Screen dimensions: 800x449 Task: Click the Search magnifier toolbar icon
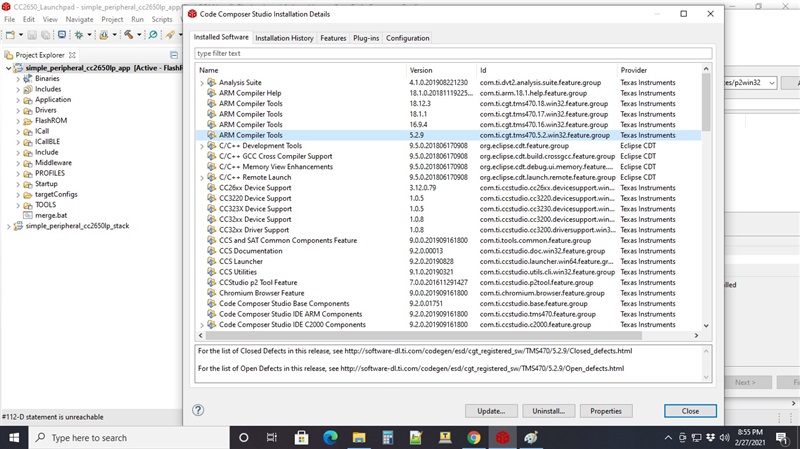pyautogui.click(x=153, y=35)
